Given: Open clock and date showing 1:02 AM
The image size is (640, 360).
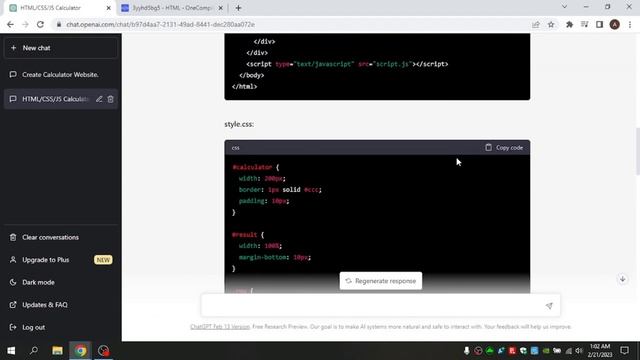Looking at the screenshot, I should (600, 351).
